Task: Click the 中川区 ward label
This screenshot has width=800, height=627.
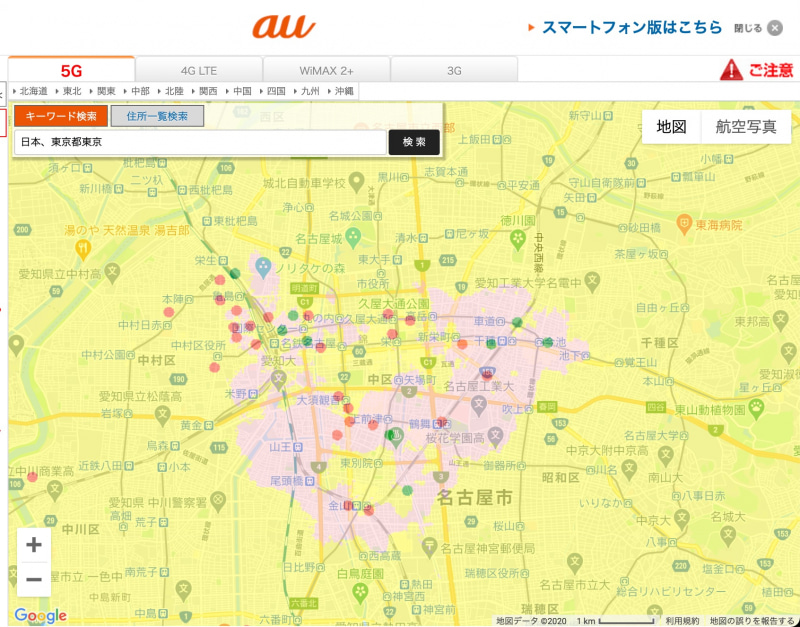Action: pos(81,530)
